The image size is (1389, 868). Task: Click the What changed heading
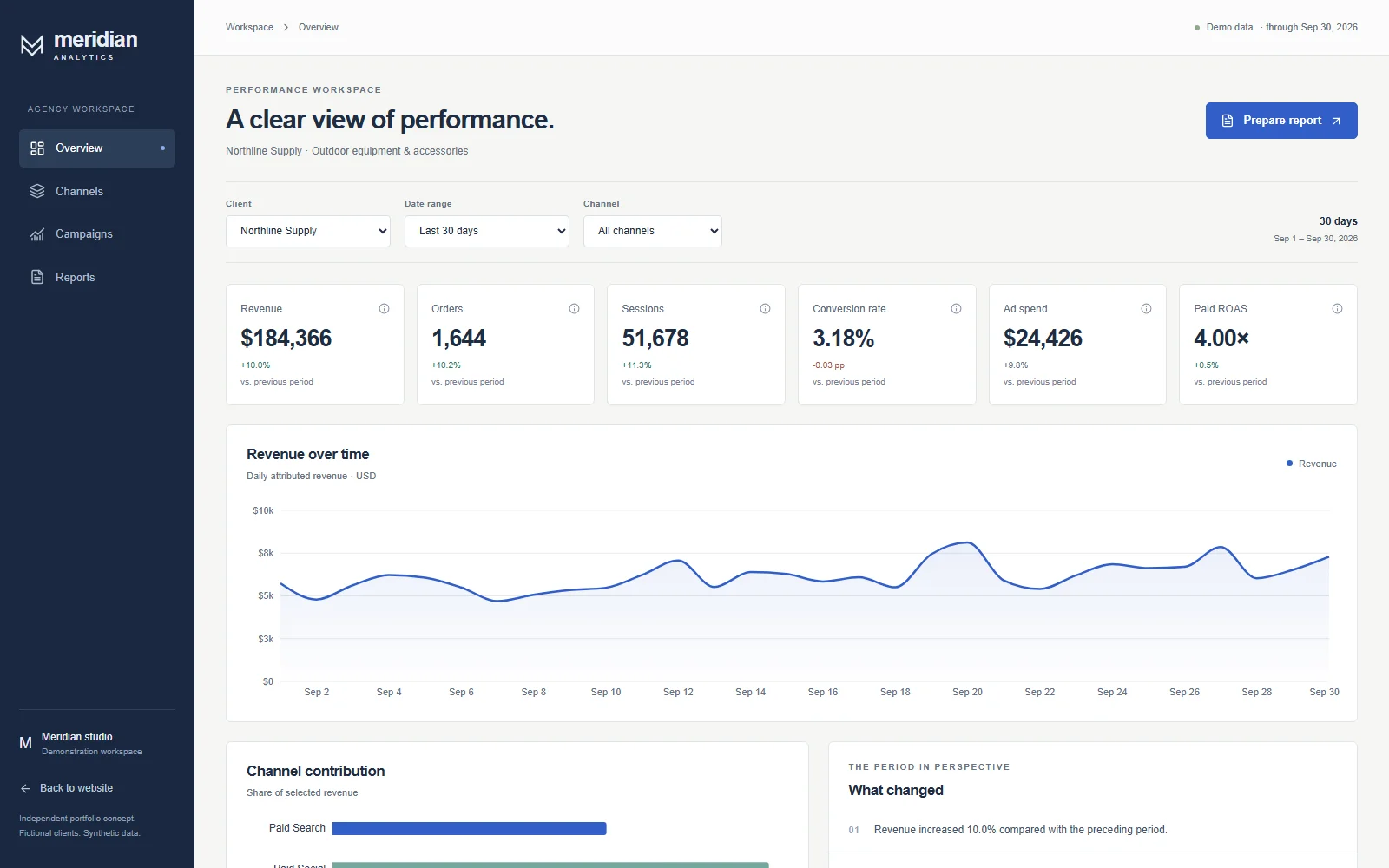pyautogui.click(x=896, y=791)
